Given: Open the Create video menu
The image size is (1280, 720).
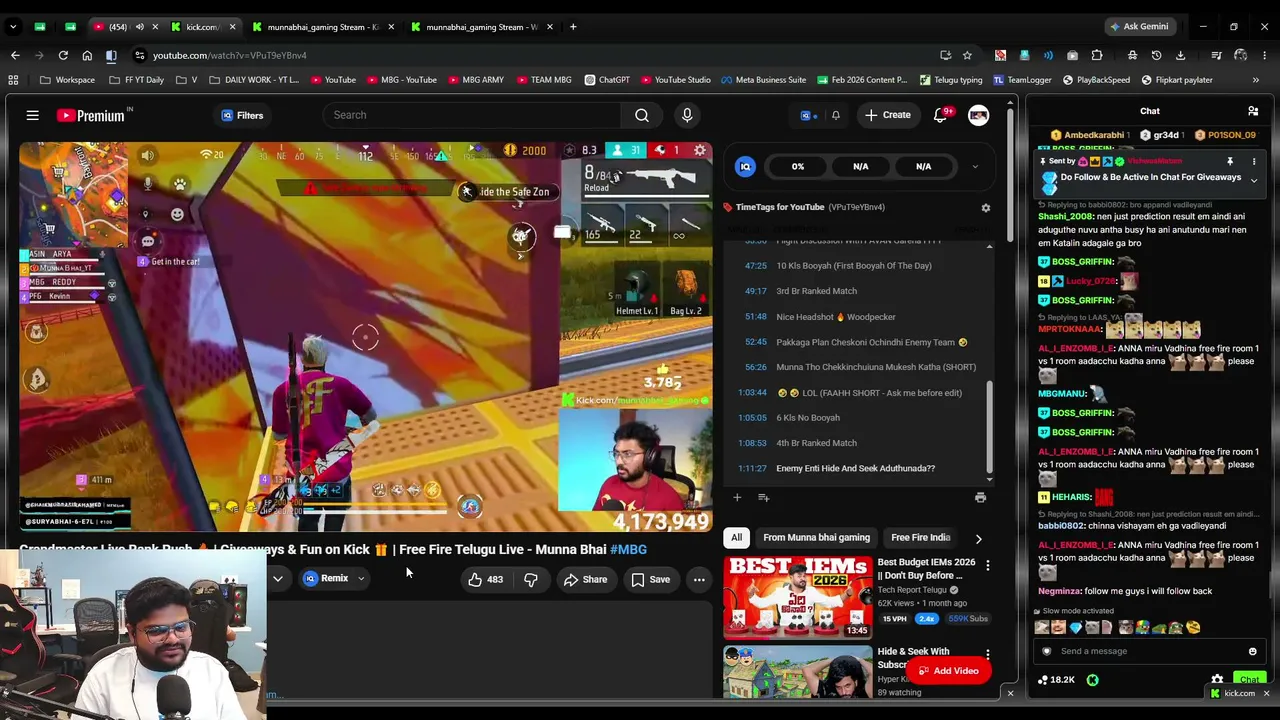Looking at the screenshot, I should [888, 115].
